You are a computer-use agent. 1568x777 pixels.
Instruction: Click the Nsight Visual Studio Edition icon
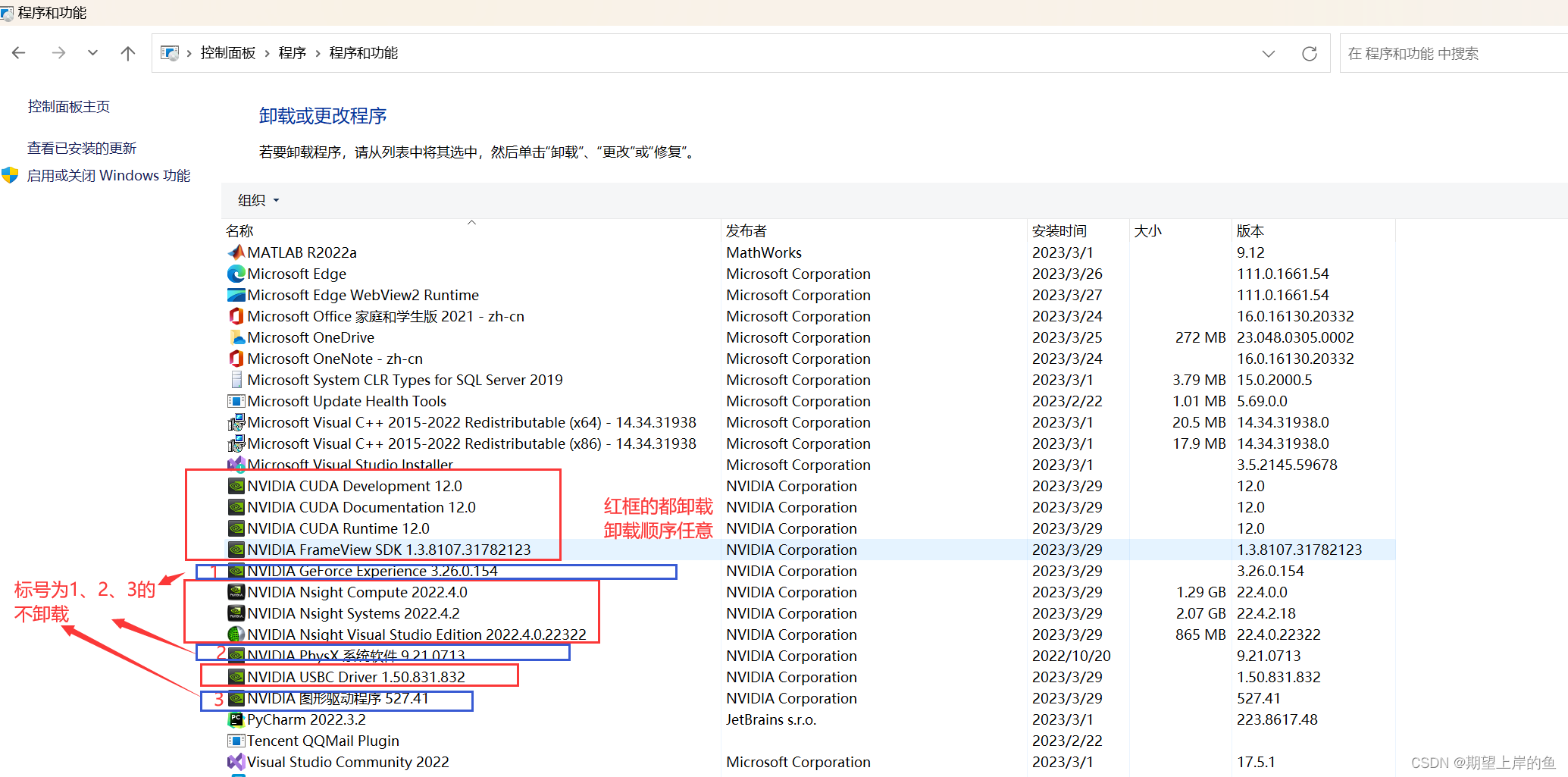(236, 634)
